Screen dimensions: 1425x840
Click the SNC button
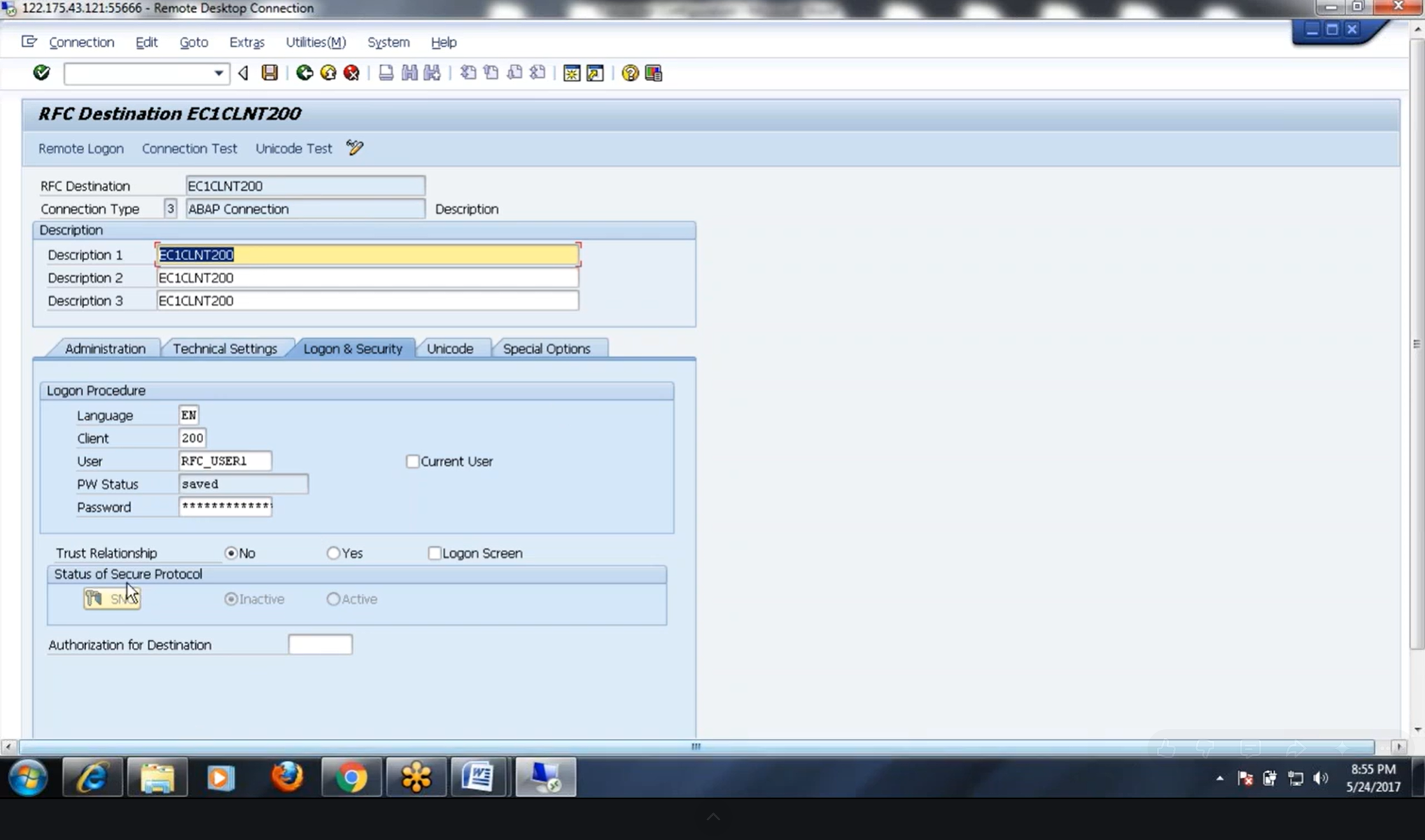click(x=112, y=598)
